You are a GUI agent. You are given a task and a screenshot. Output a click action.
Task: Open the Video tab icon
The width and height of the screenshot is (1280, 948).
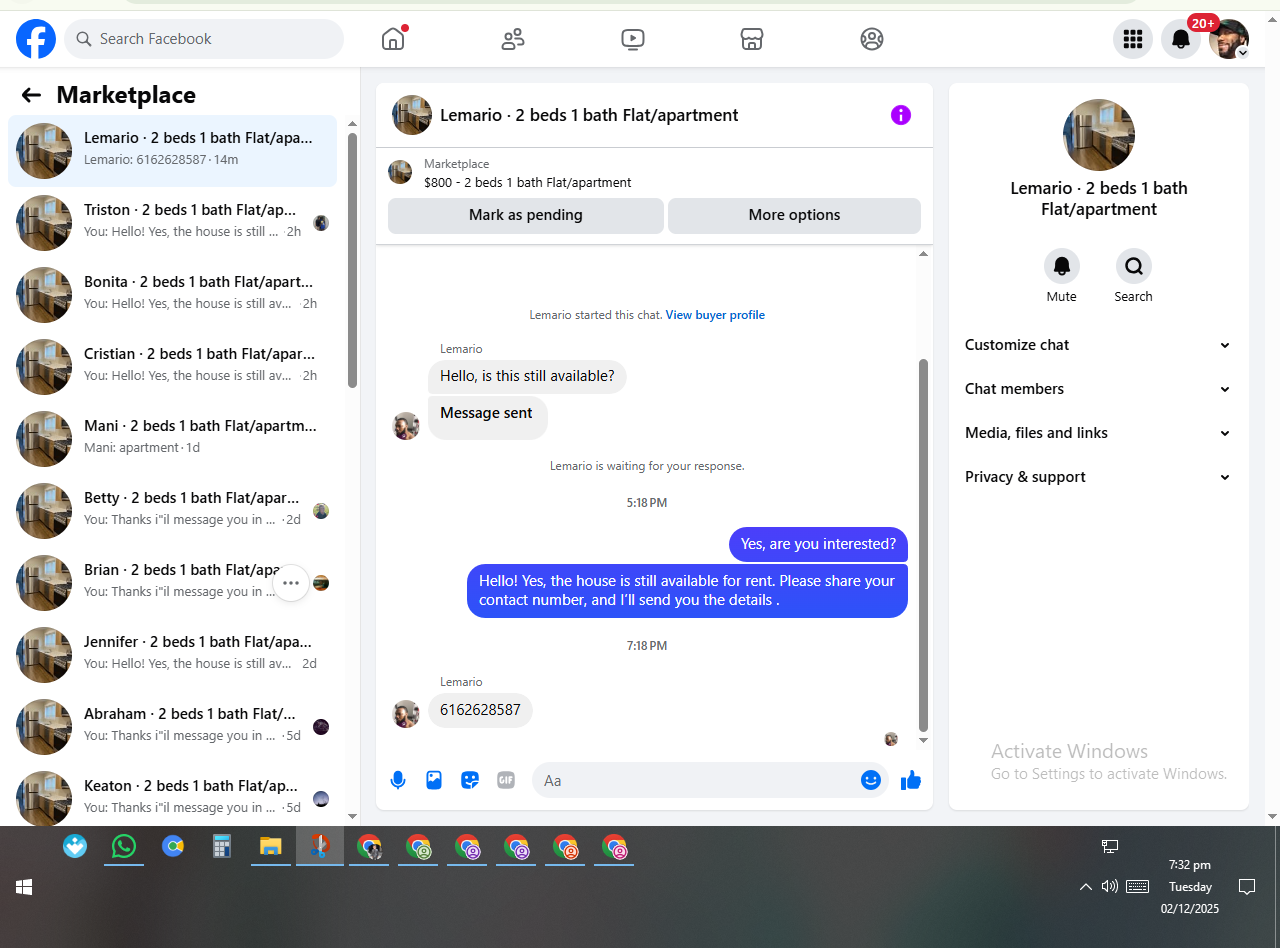click(632, 39)
